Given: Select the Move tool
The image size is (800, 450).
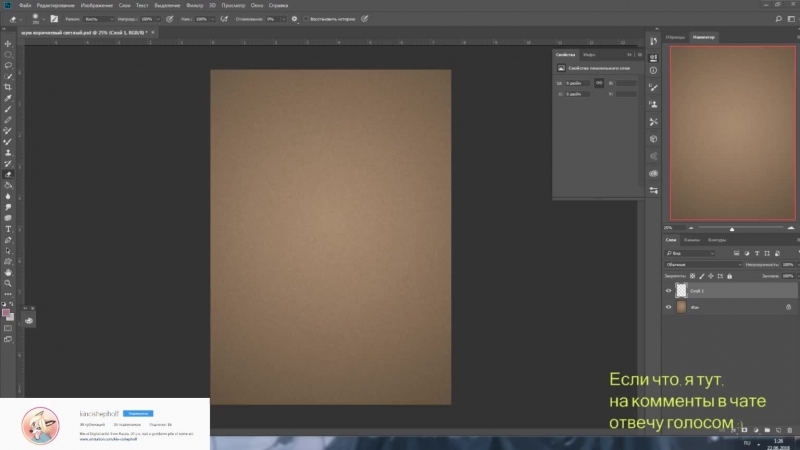Looking at the screenshot, I should pos(8,44).
